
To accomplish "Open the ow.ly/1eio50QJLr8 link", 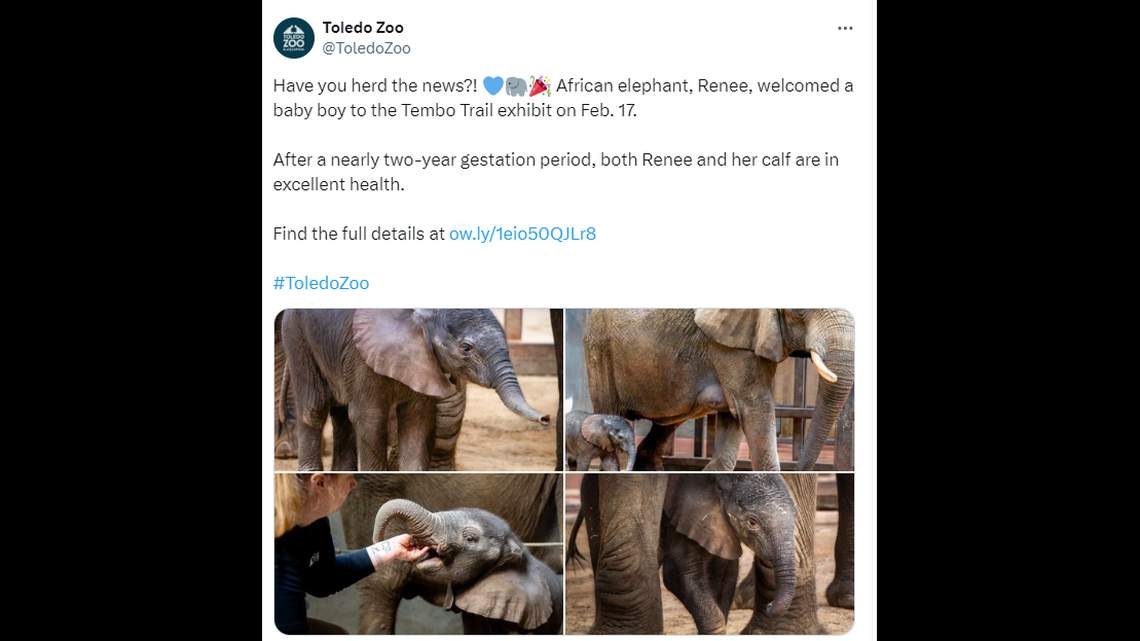I will 522,233.
